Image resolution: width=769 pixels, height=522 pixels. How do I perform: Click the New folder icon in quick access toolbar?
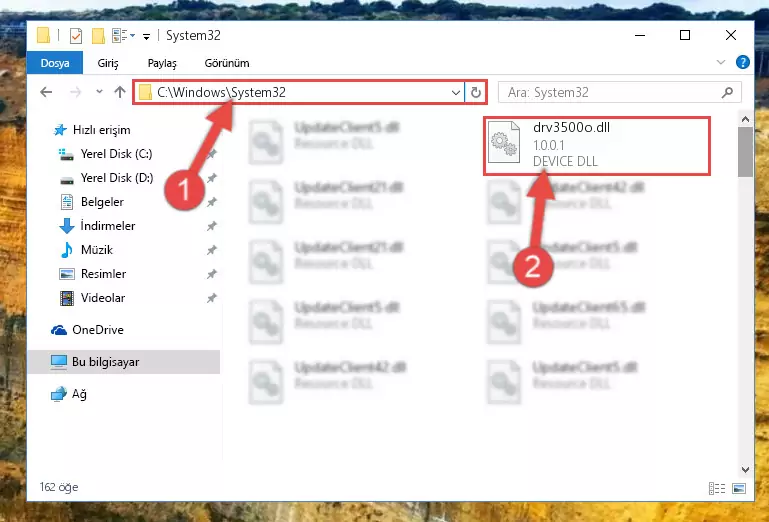(x=98, y=36)
